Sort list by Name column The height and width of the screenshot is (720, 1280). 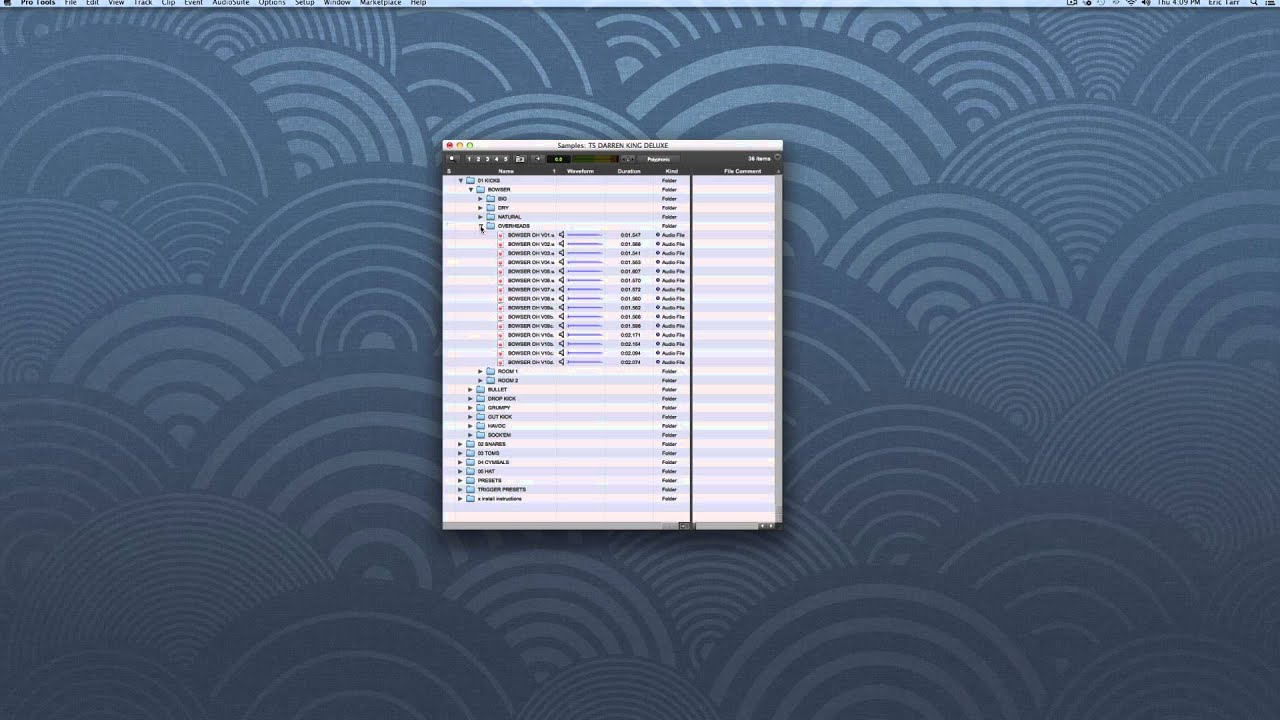click(506, 171)
